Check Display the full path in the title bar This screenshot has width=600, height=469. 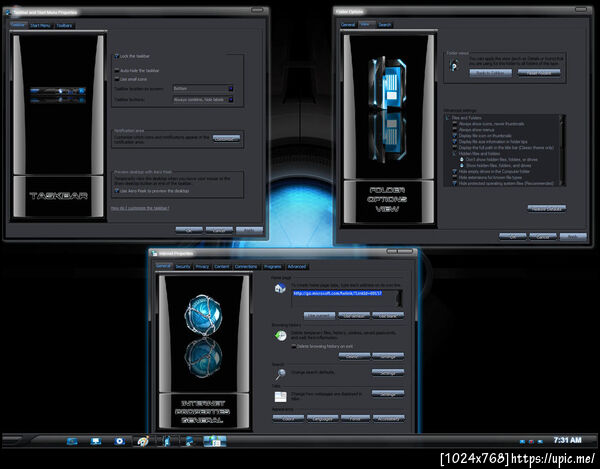point(455,148)
